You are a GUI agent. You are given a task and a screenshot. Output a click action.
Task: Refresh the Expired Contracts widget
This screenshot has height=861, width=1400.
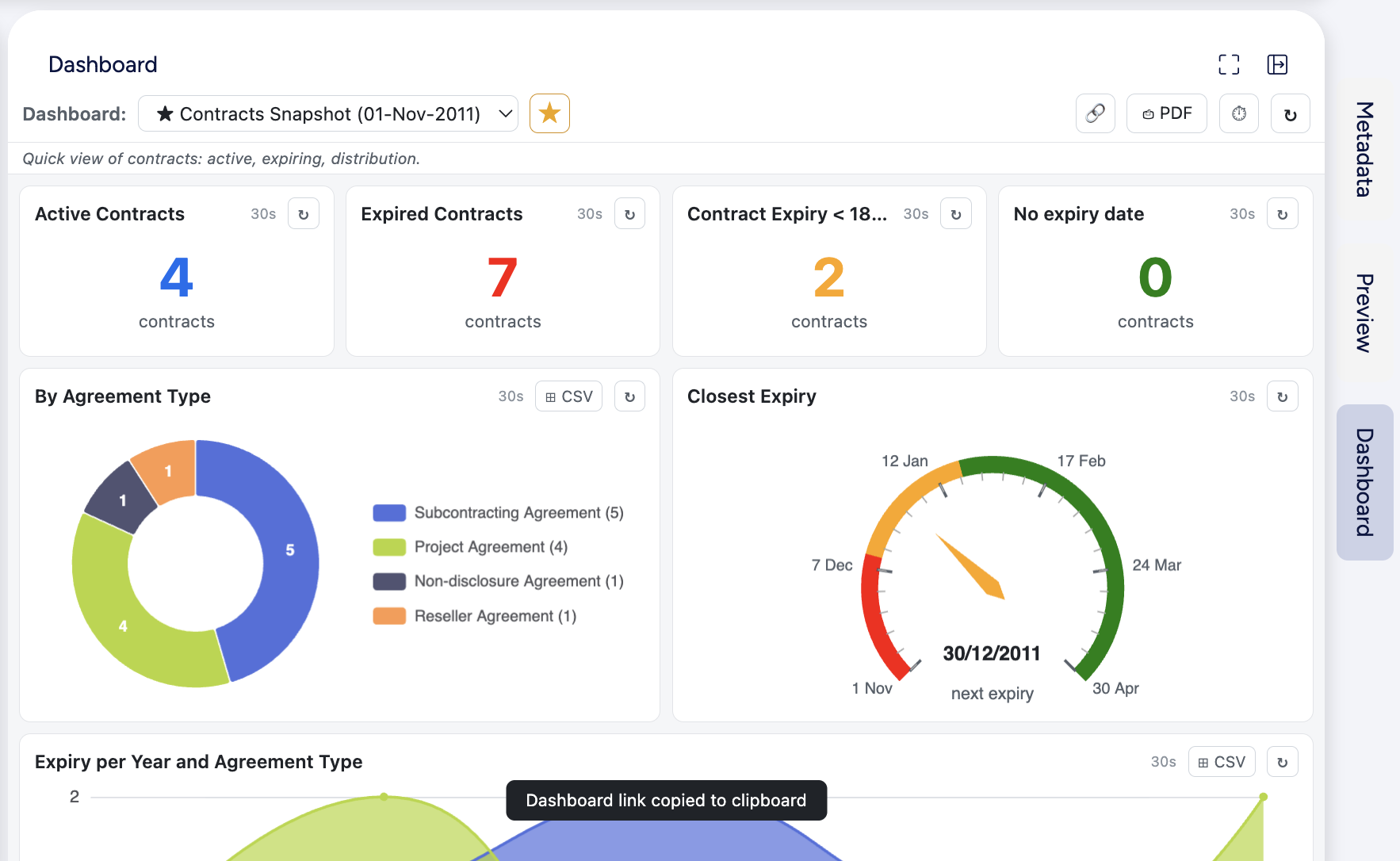click(630, 214)
